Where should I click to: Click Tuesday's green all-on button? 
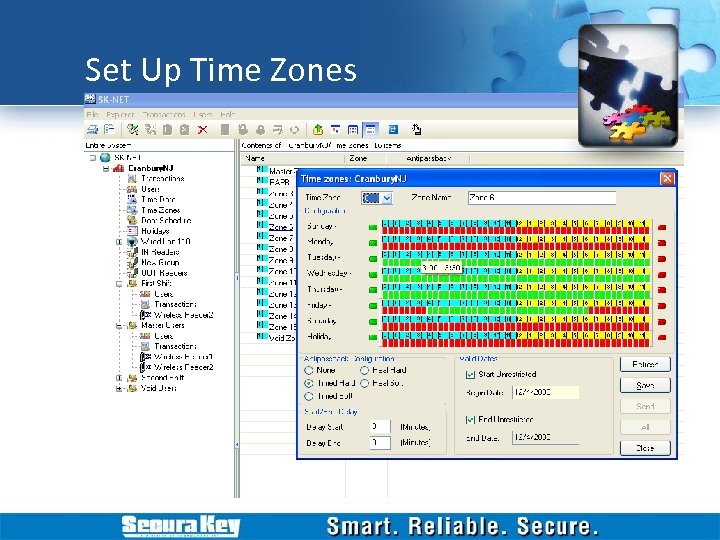373,259
